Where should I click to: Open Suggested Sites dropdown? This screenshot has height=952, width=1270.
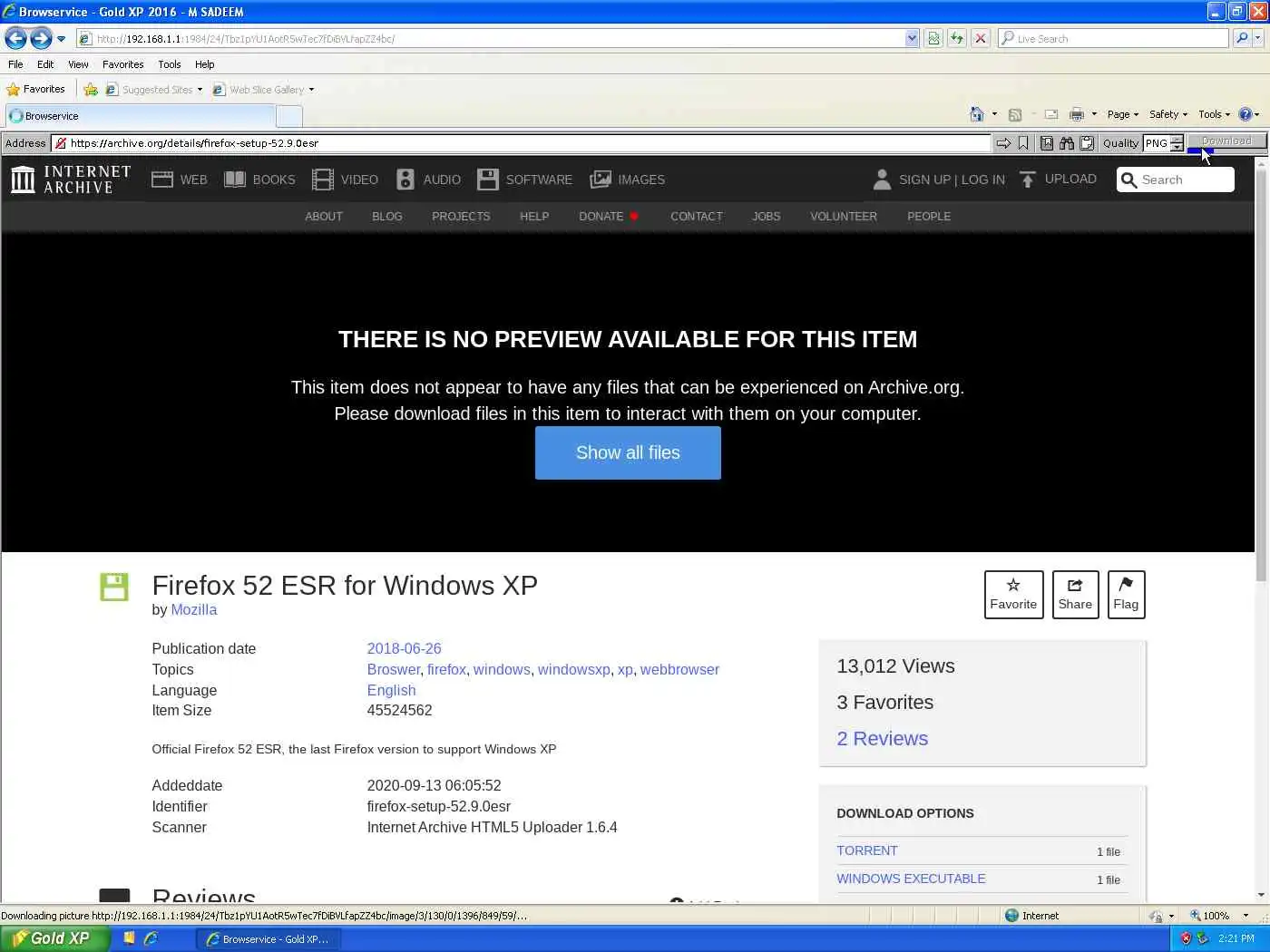point(154,90)
